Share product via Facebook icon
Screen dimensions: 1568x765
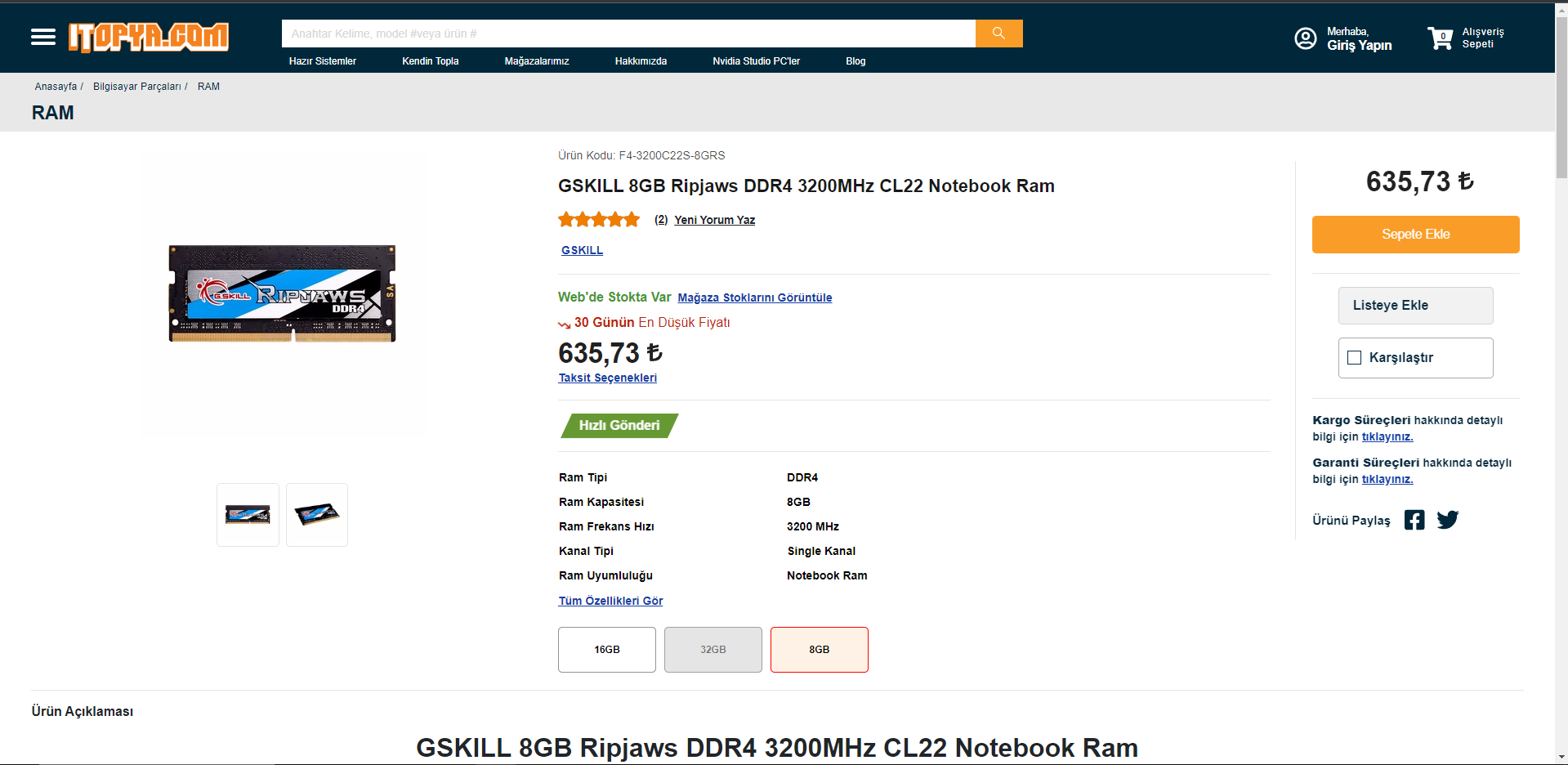coord(1414,520)
